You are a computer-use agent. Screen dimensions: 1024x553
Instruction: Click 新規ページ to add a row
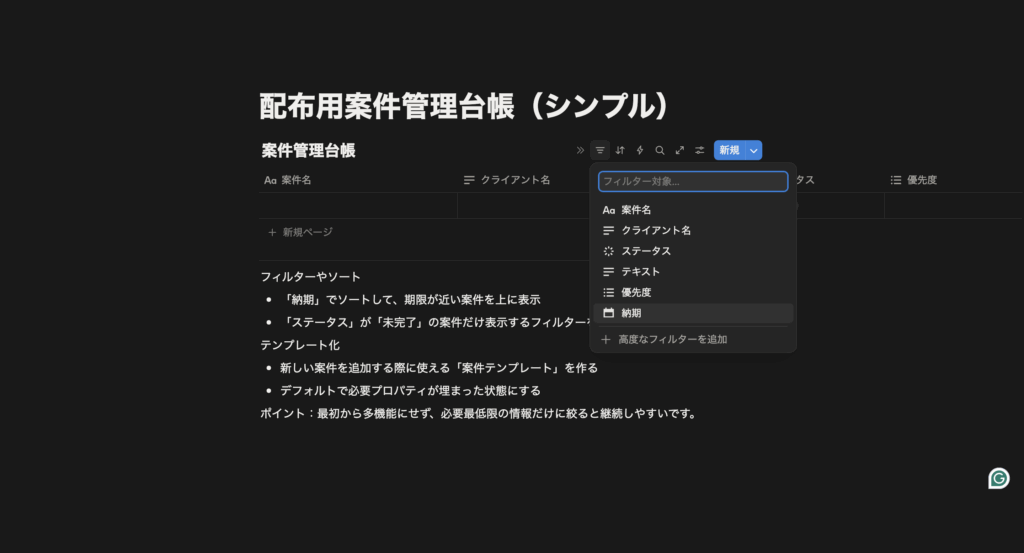(x=307, y=232)
